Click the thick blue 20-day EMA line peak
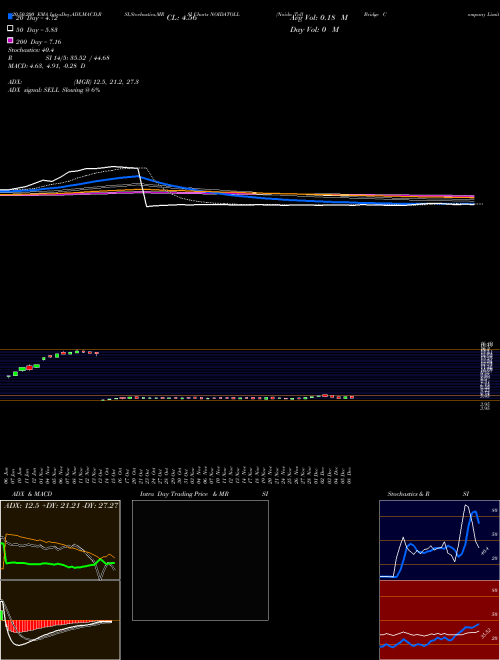The height and width of the screenshot is (660, 500). coord(138,176)
